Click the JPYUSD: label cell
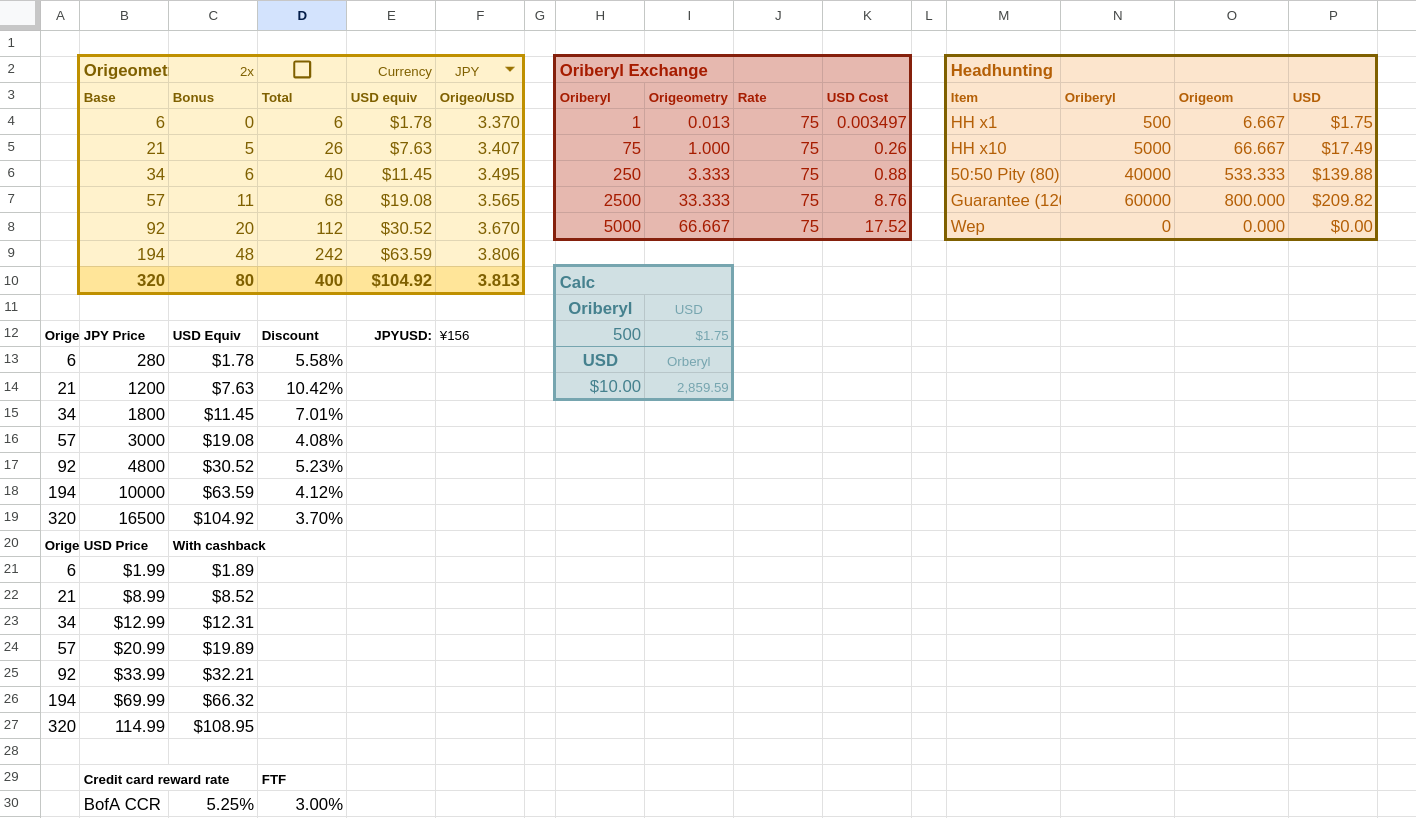1416x818 pixels. click(x=391, y=335)
